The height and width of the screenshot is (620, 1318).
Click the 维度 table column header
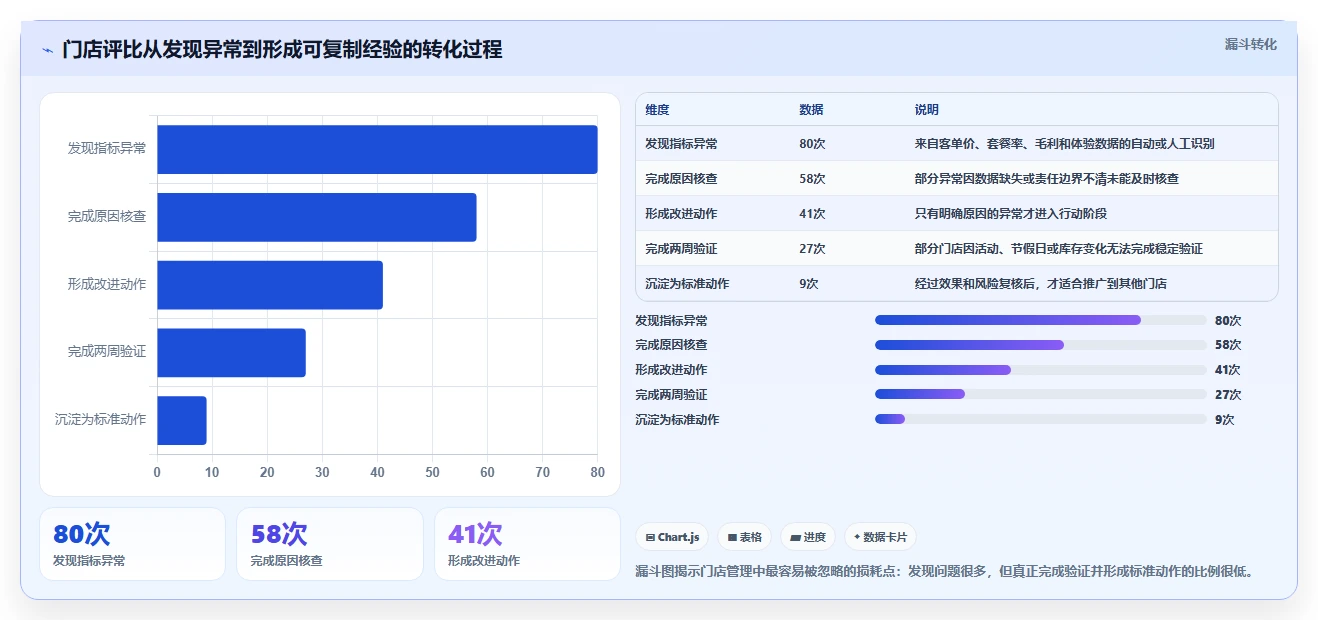click(x=657, y=110)
